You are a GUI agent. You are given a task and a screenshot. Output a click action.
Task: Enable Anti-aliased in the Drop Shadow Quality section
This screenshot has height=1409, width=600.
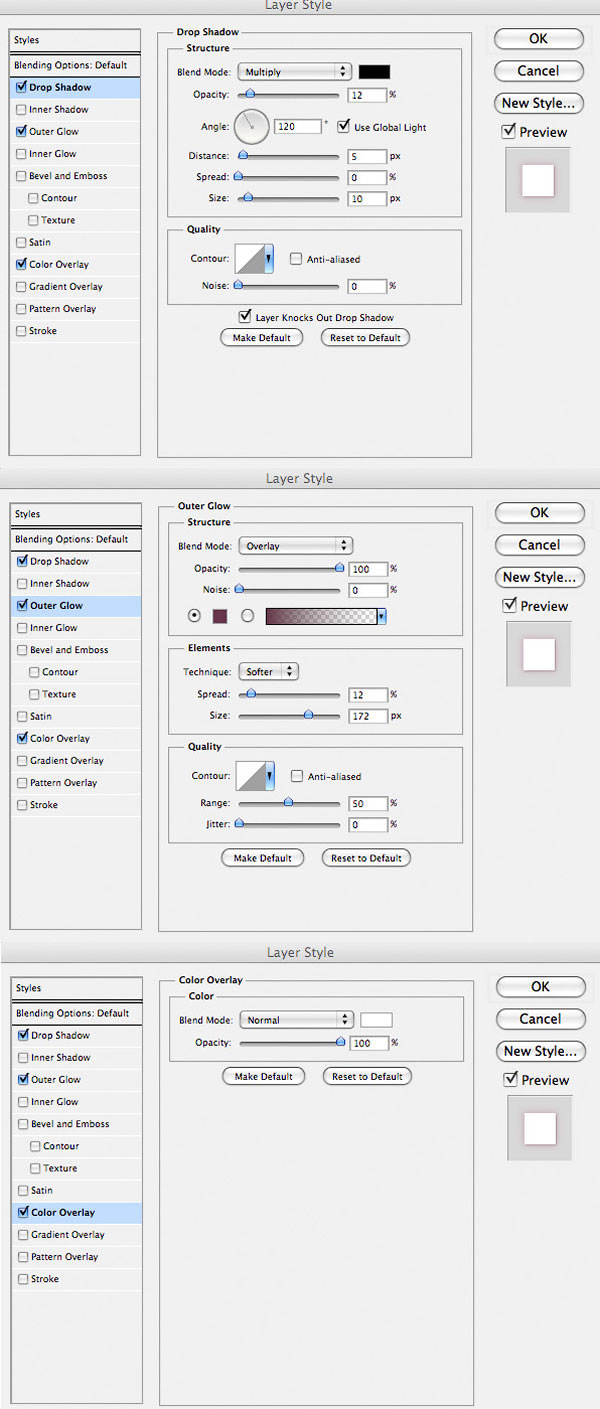click(x=296, y=259)
